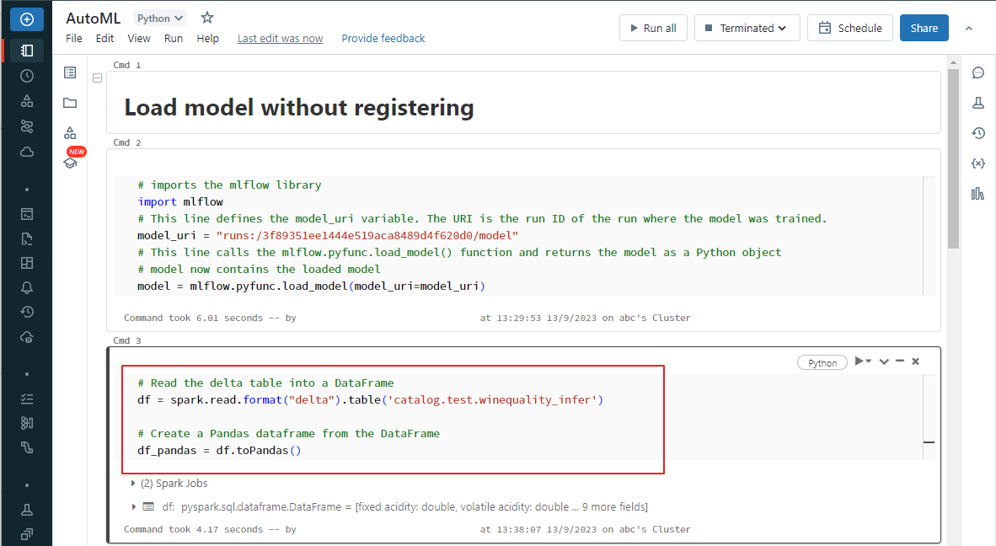996x546 pixels.
Task: Click the Python language pill in Cmd 3
Action: tap(822, 363)
